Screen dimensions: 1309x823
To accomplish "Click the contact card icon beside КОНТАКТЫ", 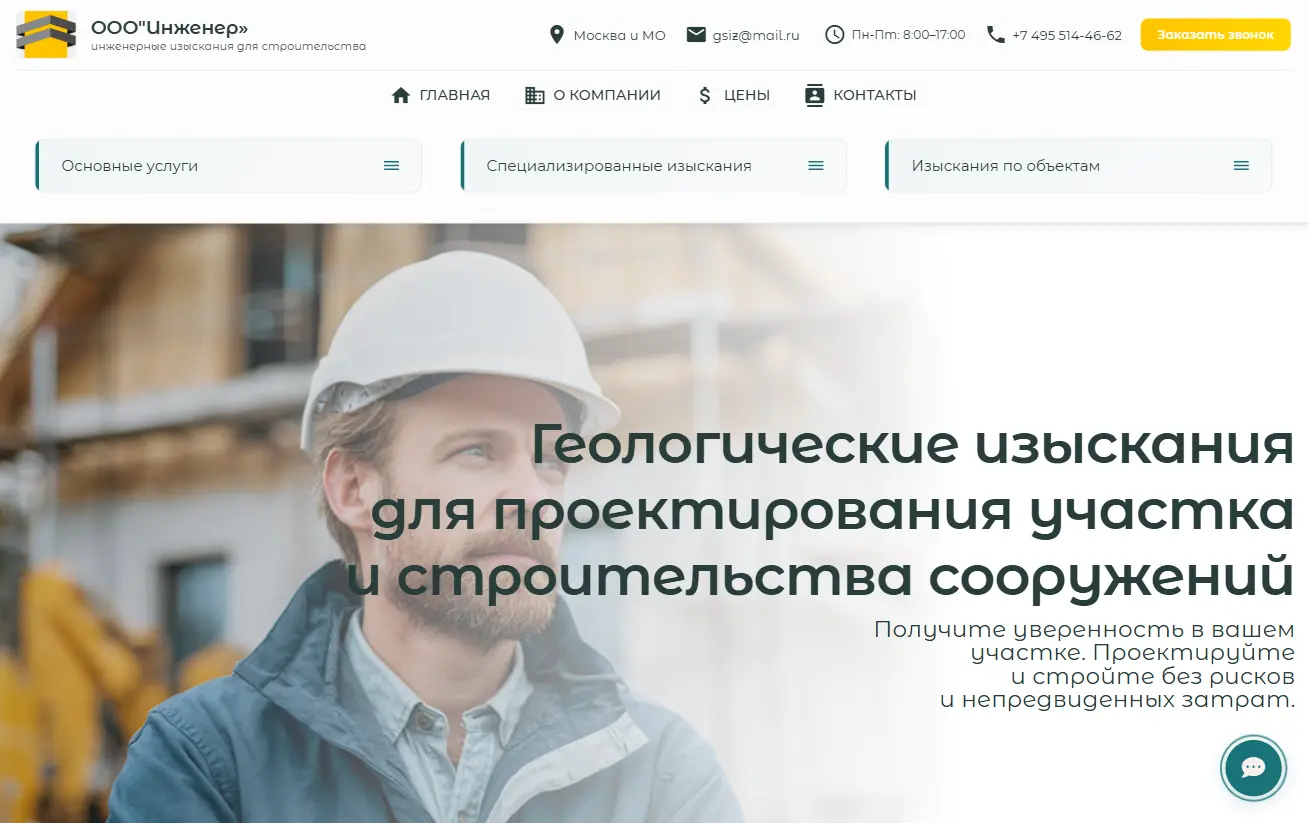I will click(813, 95).
